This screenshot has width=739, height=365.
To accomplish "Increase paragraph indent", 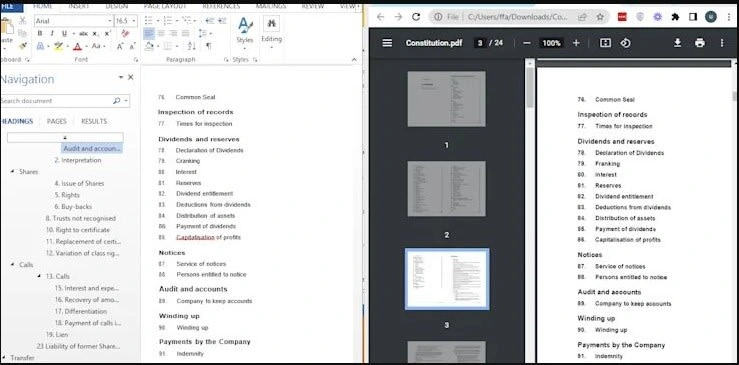I will [222, 21].
